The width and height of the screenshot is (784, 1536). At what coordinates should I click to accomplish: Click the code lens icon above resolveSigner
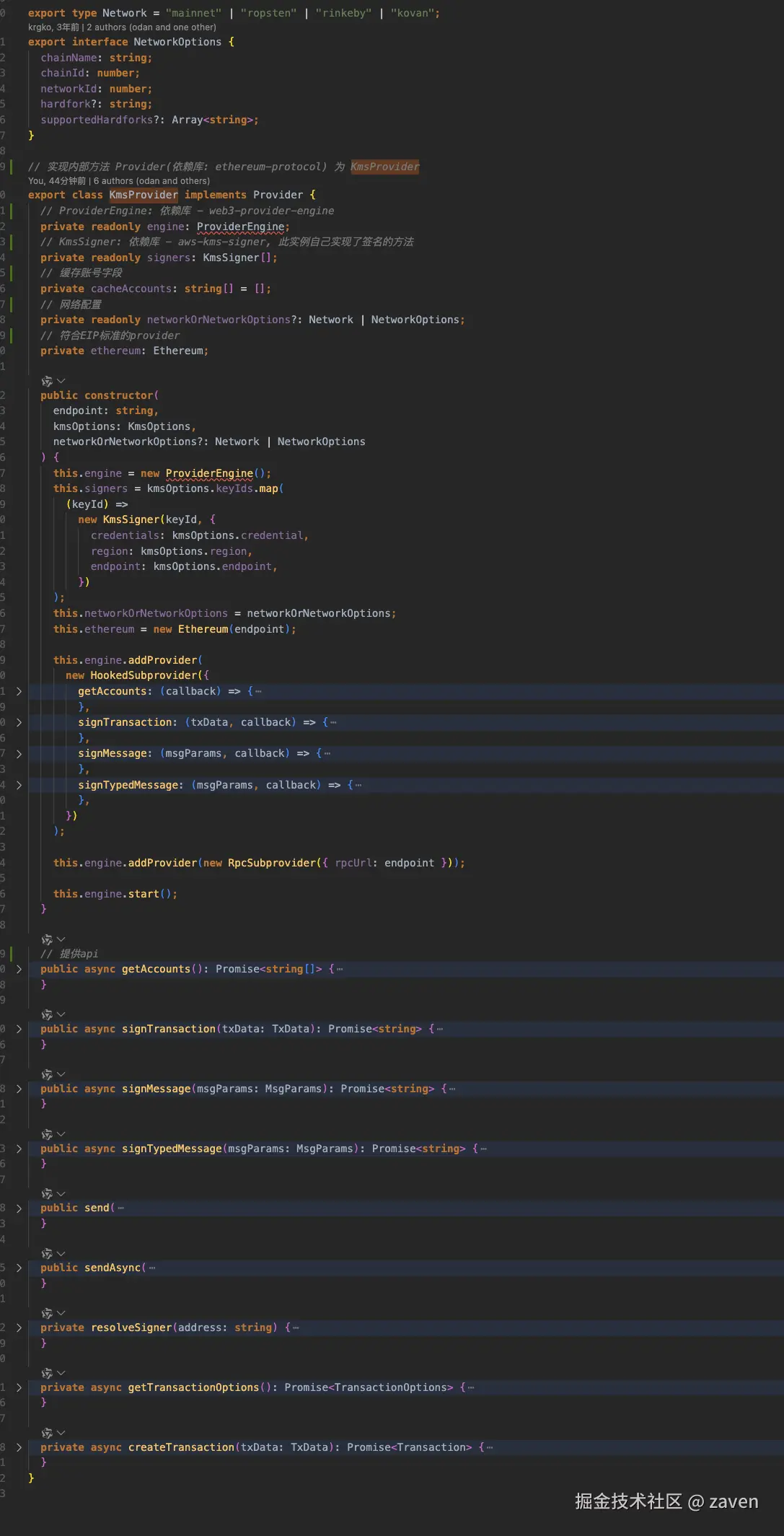(x=47, y=1313)
